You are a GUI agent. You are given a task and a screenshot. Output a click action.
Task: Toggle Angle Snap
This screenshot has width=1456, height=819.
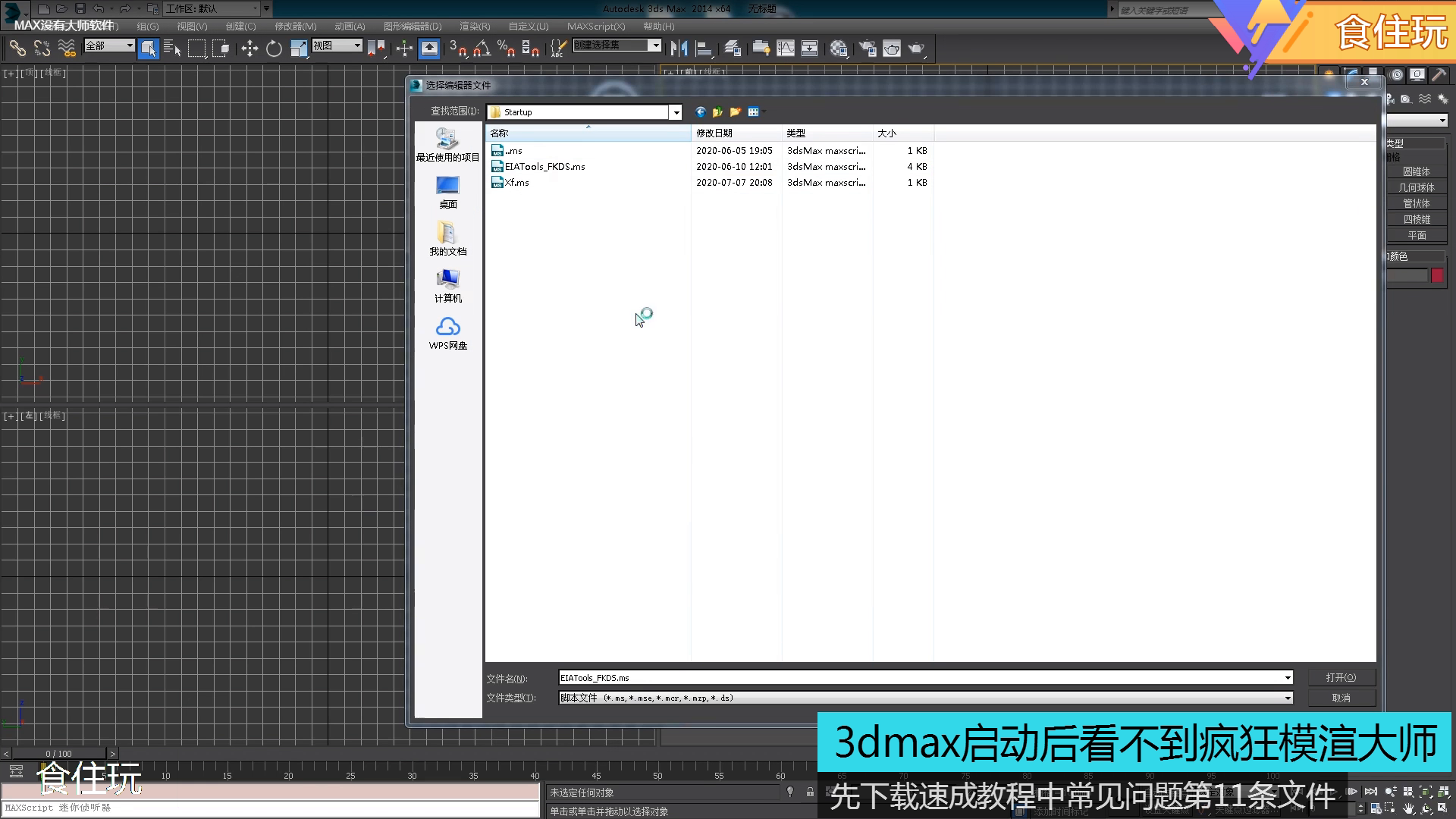pyautogui.click(x=482, y=49)
